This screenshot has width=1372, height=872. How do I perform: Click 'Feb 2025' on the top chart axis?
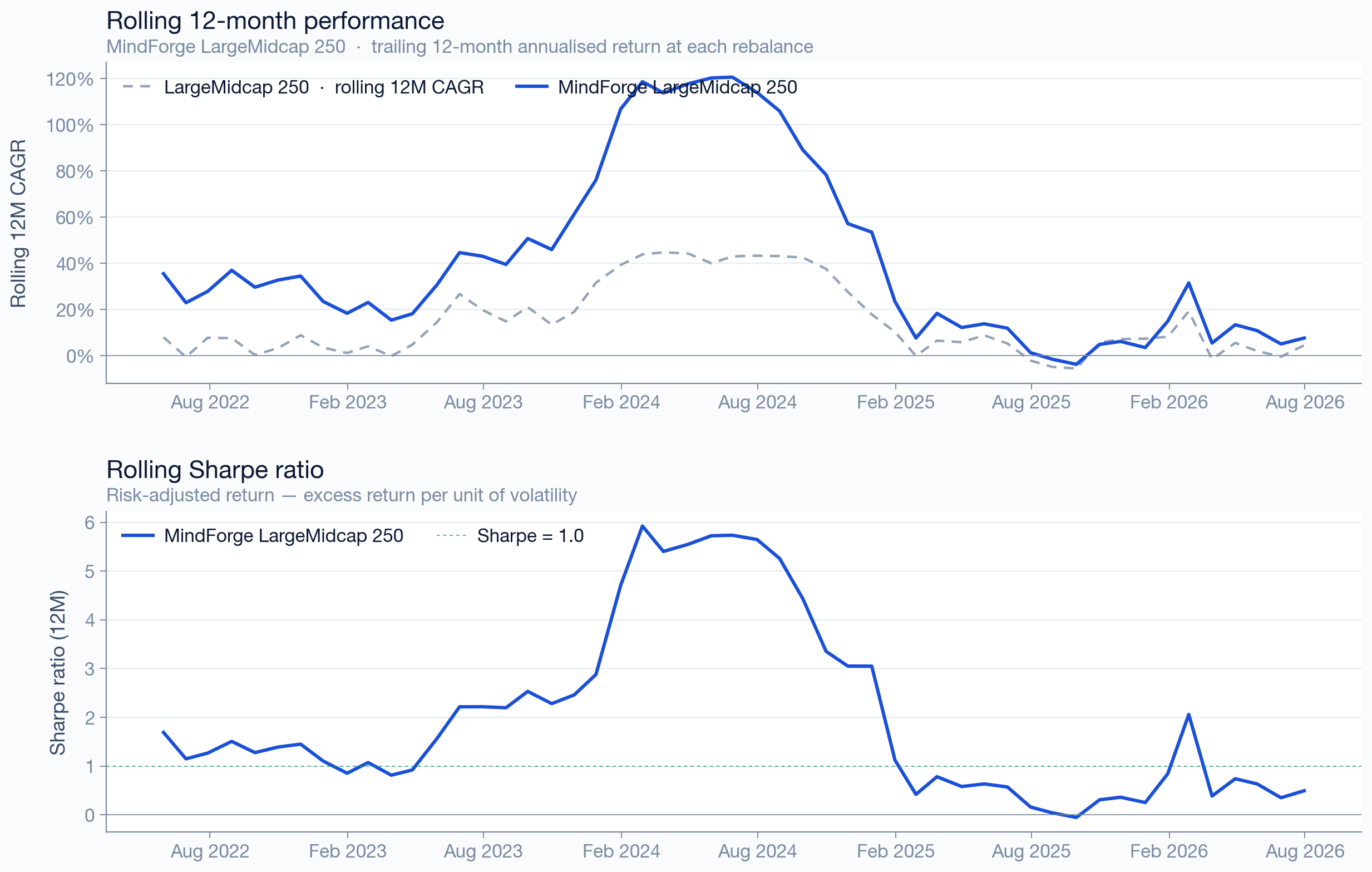point(896,402)
